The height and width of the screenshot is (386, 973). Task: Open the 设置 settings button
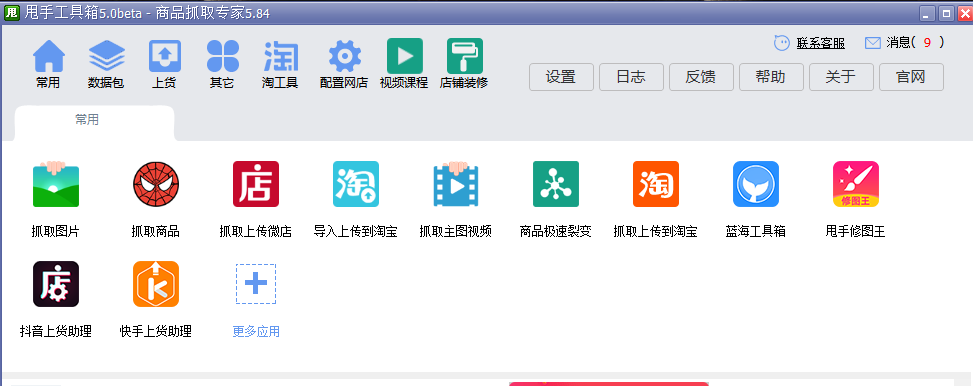561,77
